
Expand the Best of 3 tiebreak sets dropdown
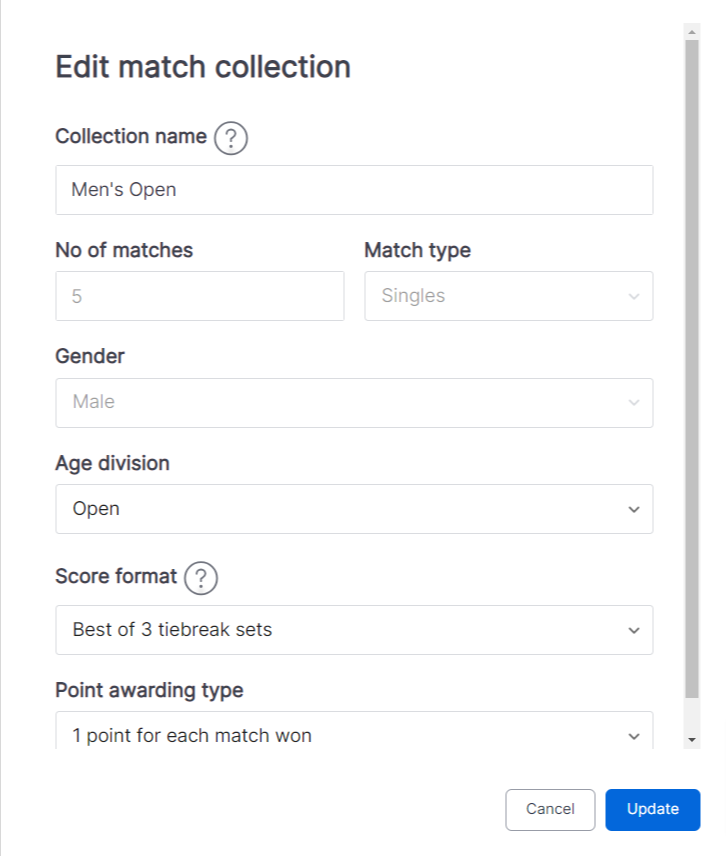[354, 630]
